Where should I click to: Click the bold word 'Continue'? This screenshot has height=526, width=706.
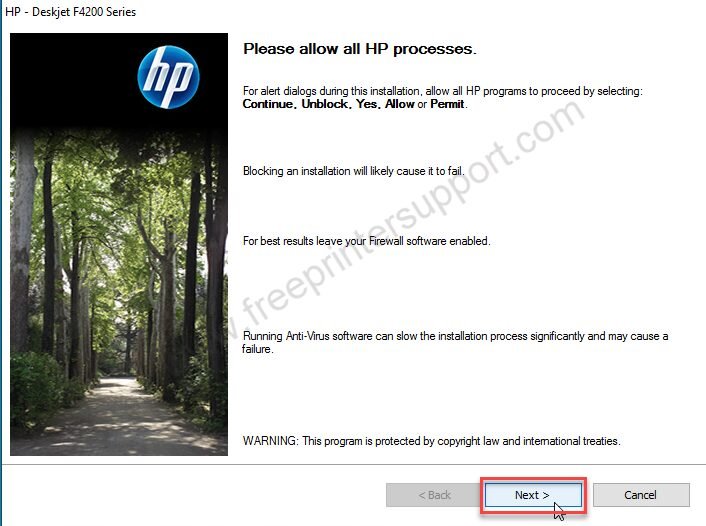(268, 104)
